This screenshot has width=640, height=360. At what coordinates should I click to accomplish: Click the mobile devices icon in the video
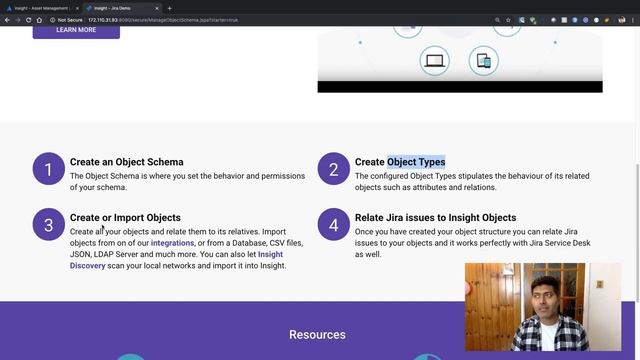(484, 61)
